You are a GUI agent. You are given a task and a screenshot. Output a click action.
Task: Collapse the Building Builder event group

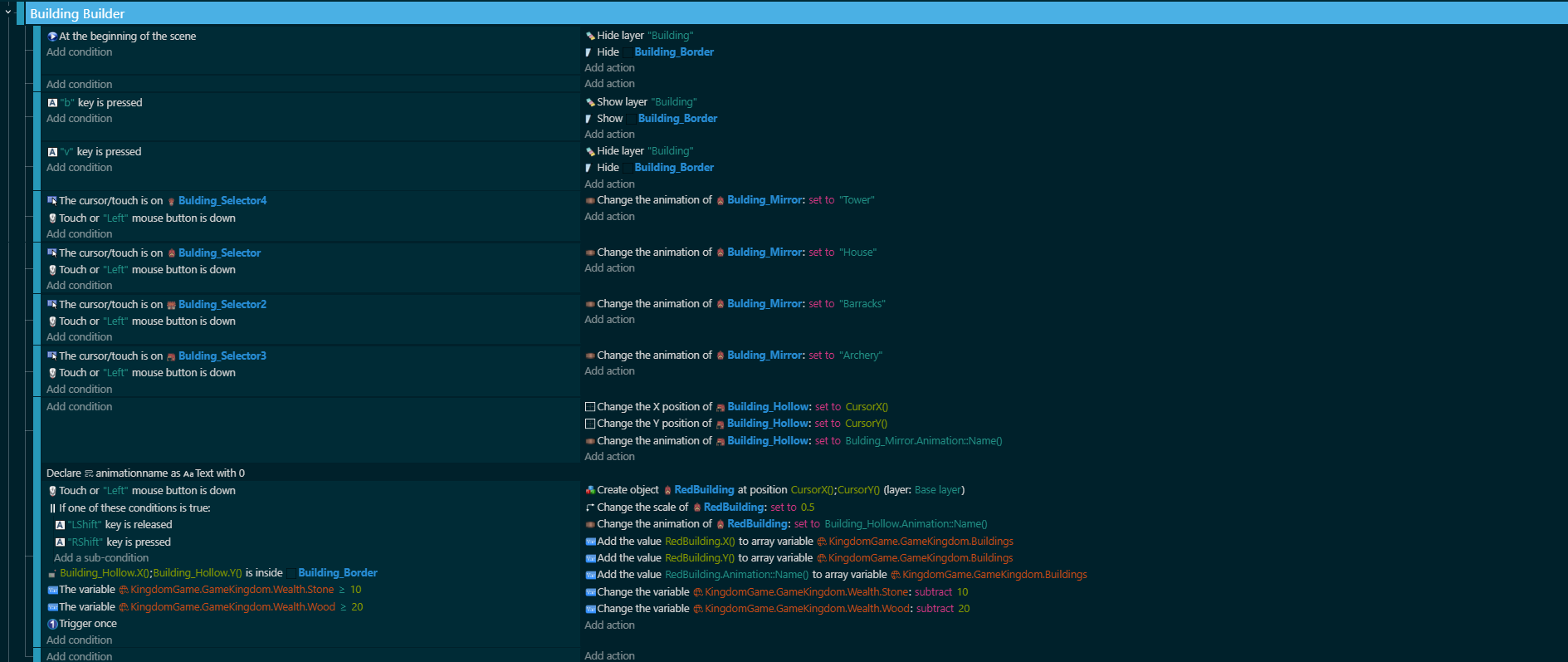7,12
